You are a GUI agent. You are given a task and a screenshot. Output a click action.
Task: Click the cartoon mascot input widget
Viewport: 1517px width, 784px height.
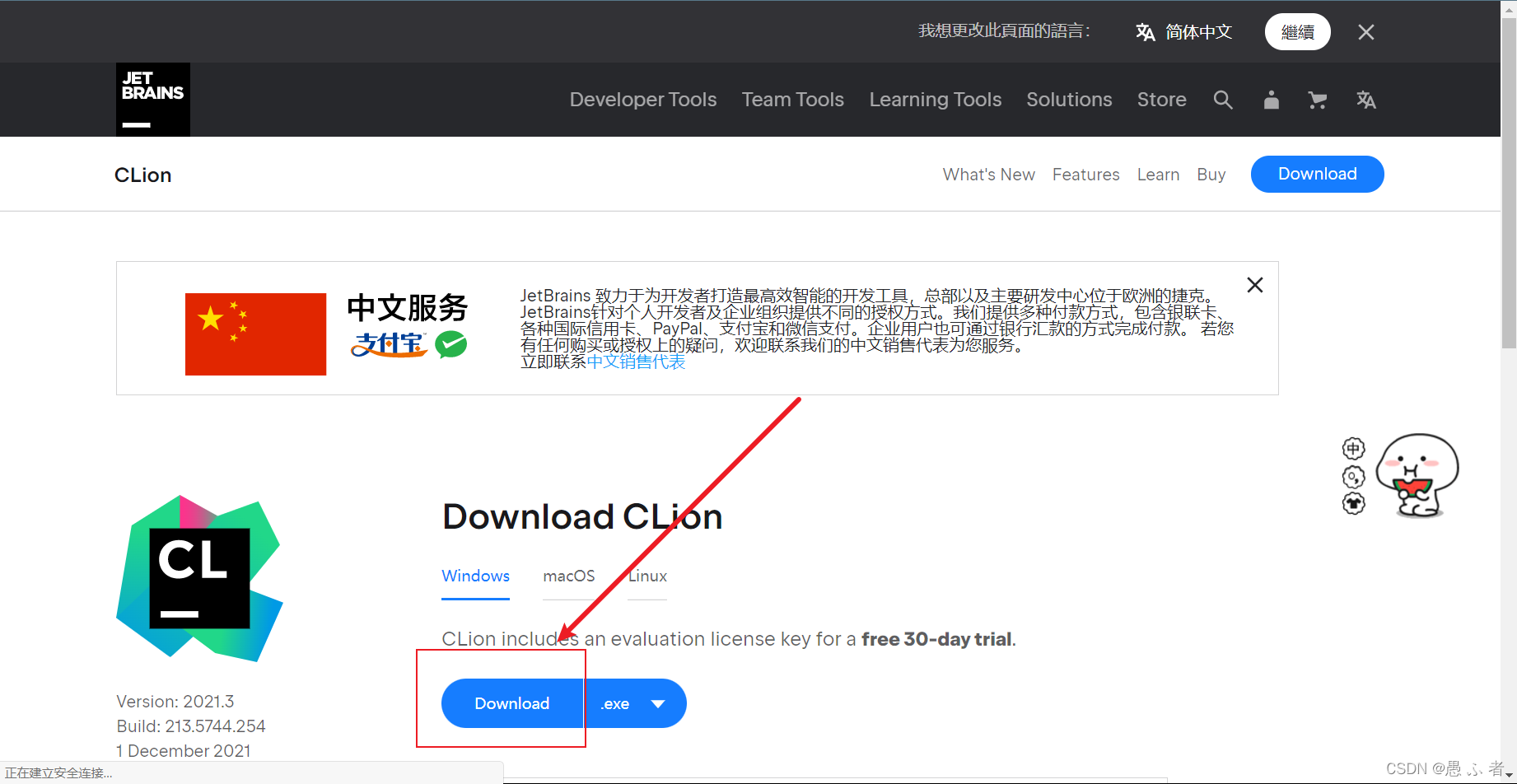click(1417, 476)
